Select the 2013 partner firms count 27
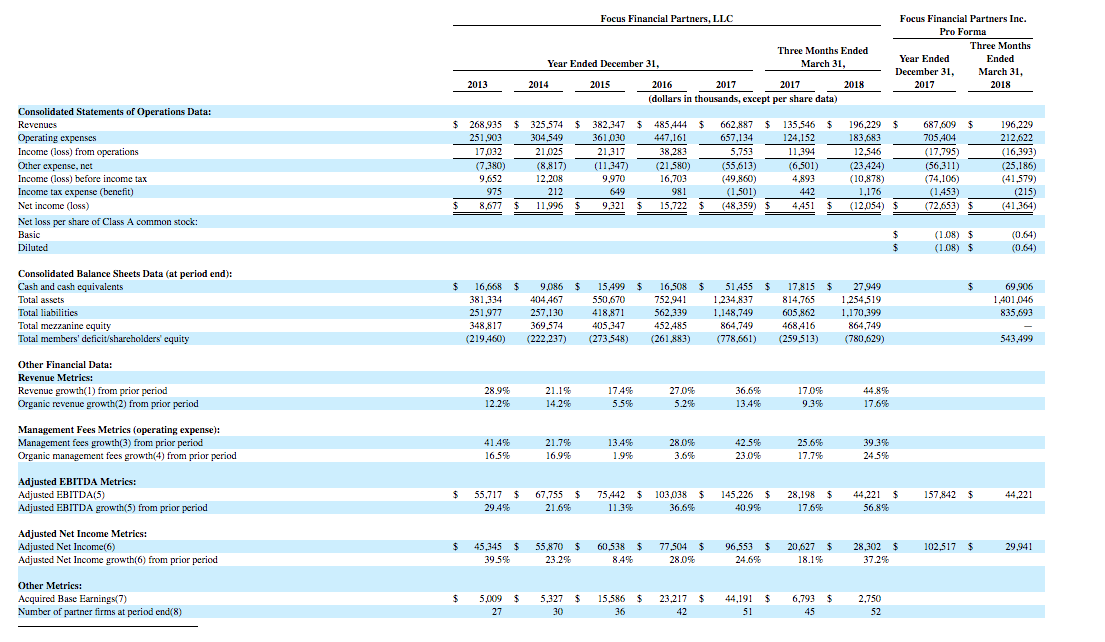The width and height of the screenshot is (1105, 642). point(497,612)
